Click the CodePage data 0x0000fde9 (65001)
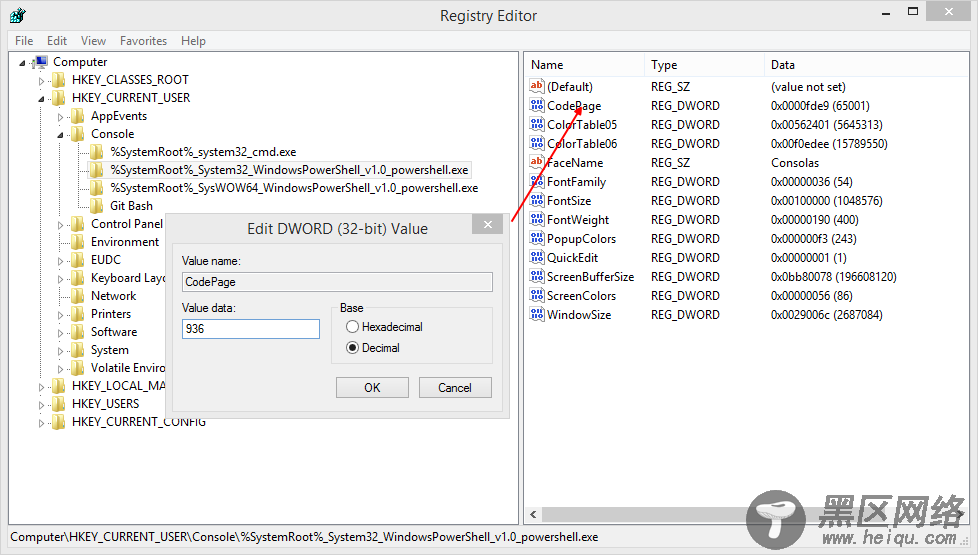This screenshot has height=555, width=978. click(820, 105)
